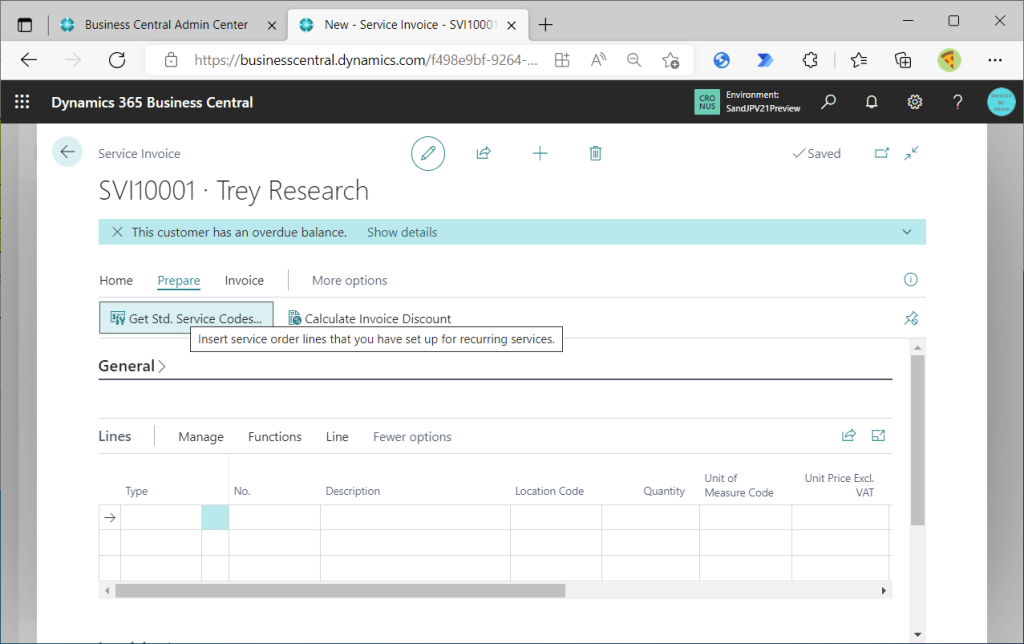
Task: Click the first row Description cell
Action: click(415, 517)
